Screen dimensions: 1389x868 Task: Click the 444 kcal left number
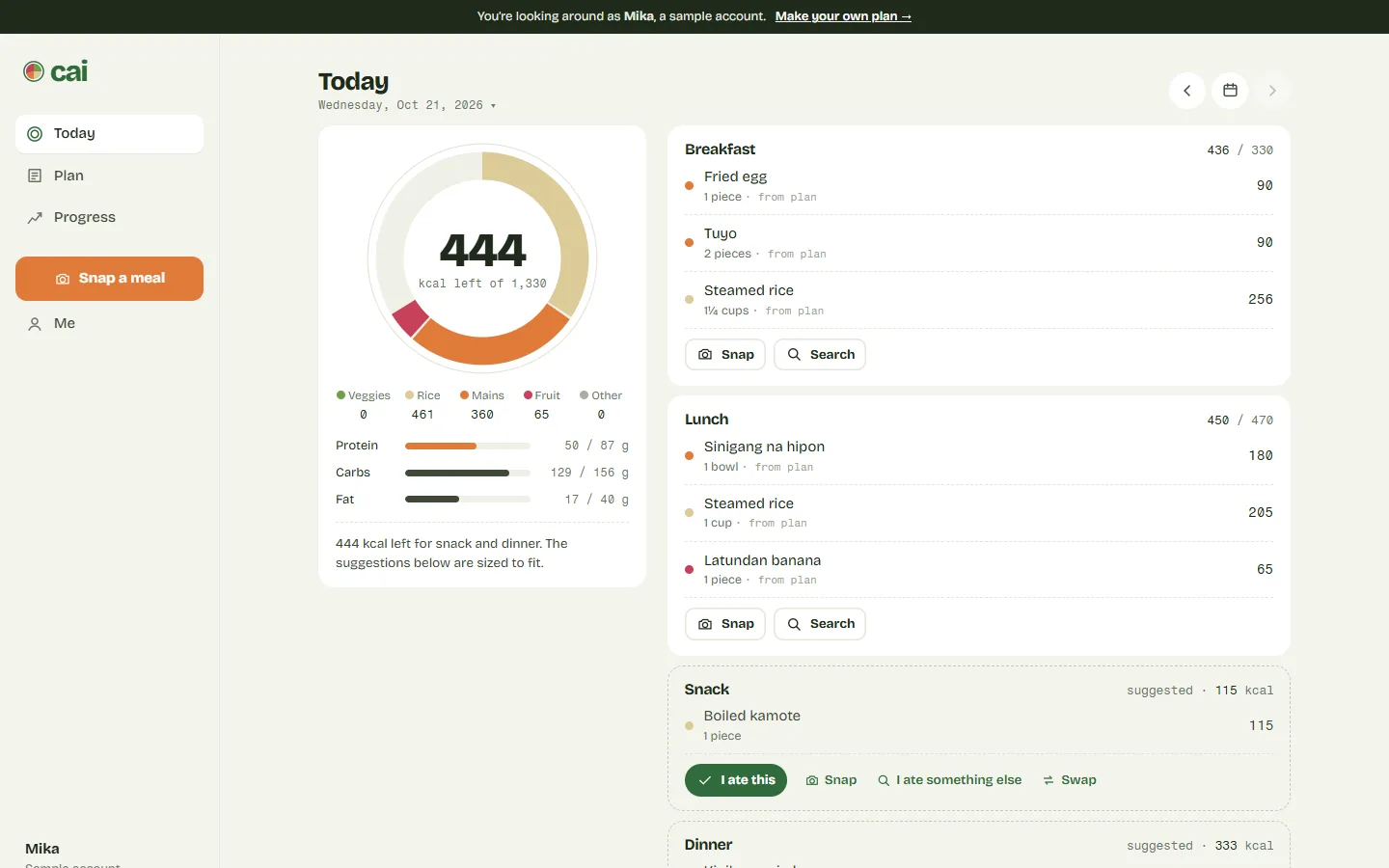tap(482, 251)
